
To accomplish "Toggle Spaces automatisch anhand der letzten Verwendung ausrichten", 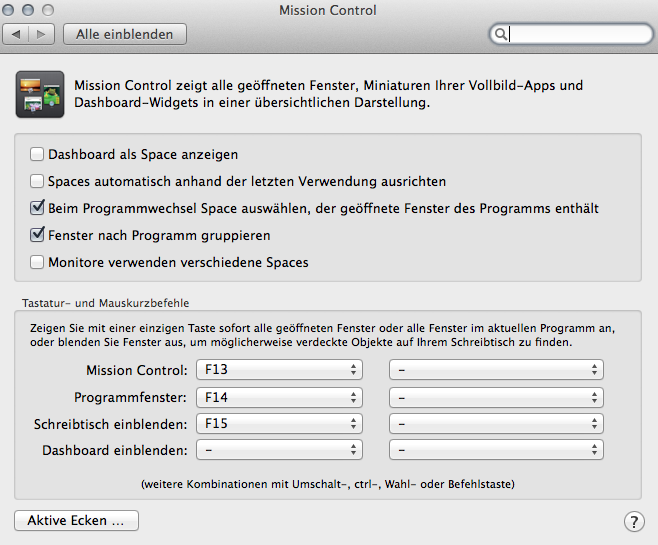I will point(37,181).
